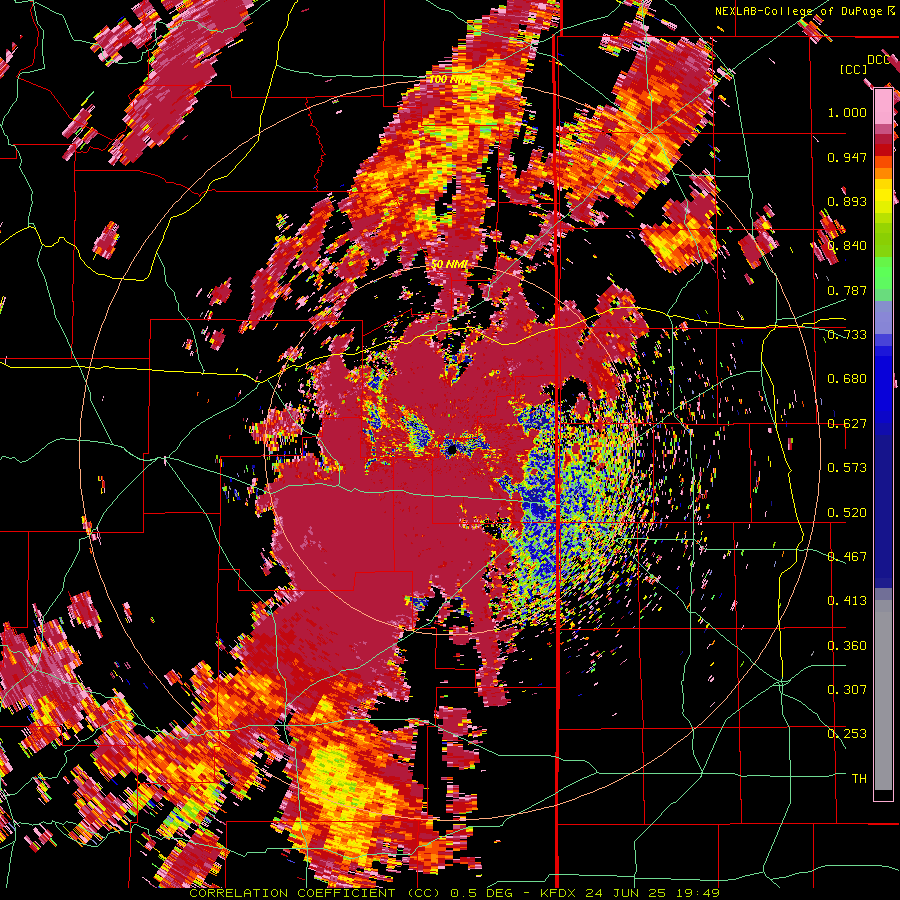Click the 0.787 legend value
900x900 pixels.
(x=847, y=290)
